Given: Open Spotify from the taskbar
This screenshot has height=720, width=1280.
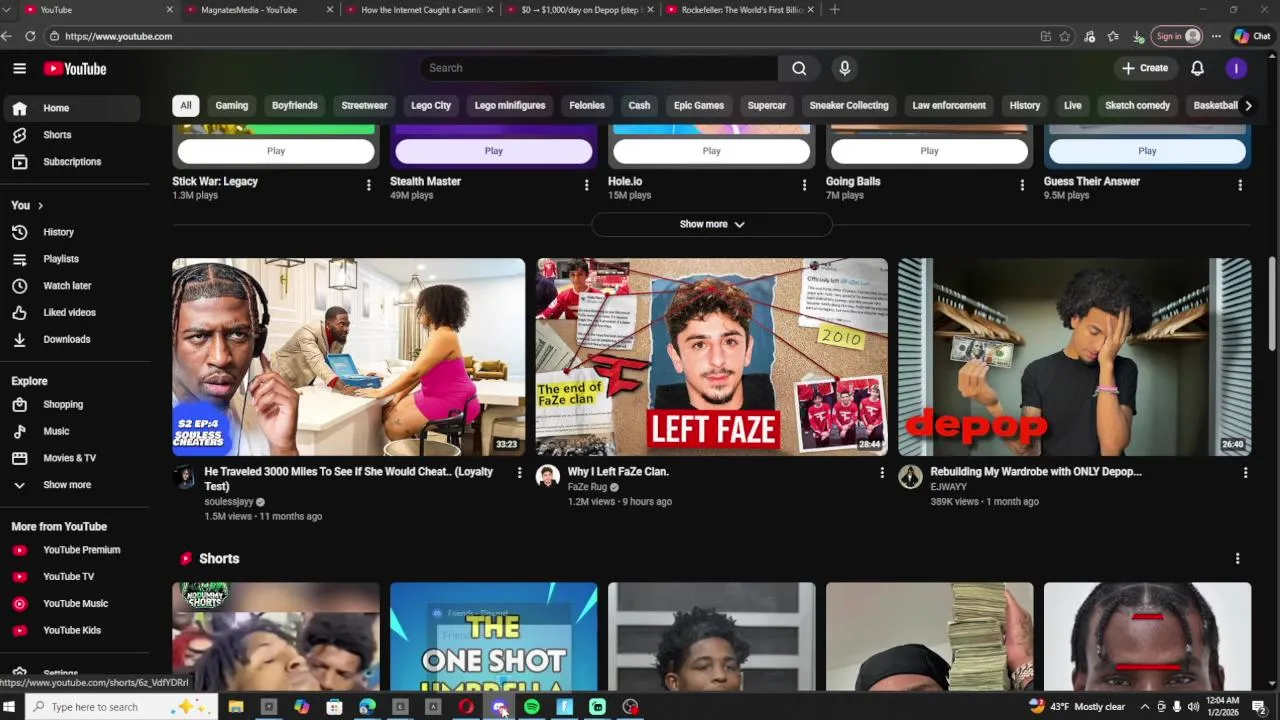Looking at the screenshot, I should click(x=532, y=707).
